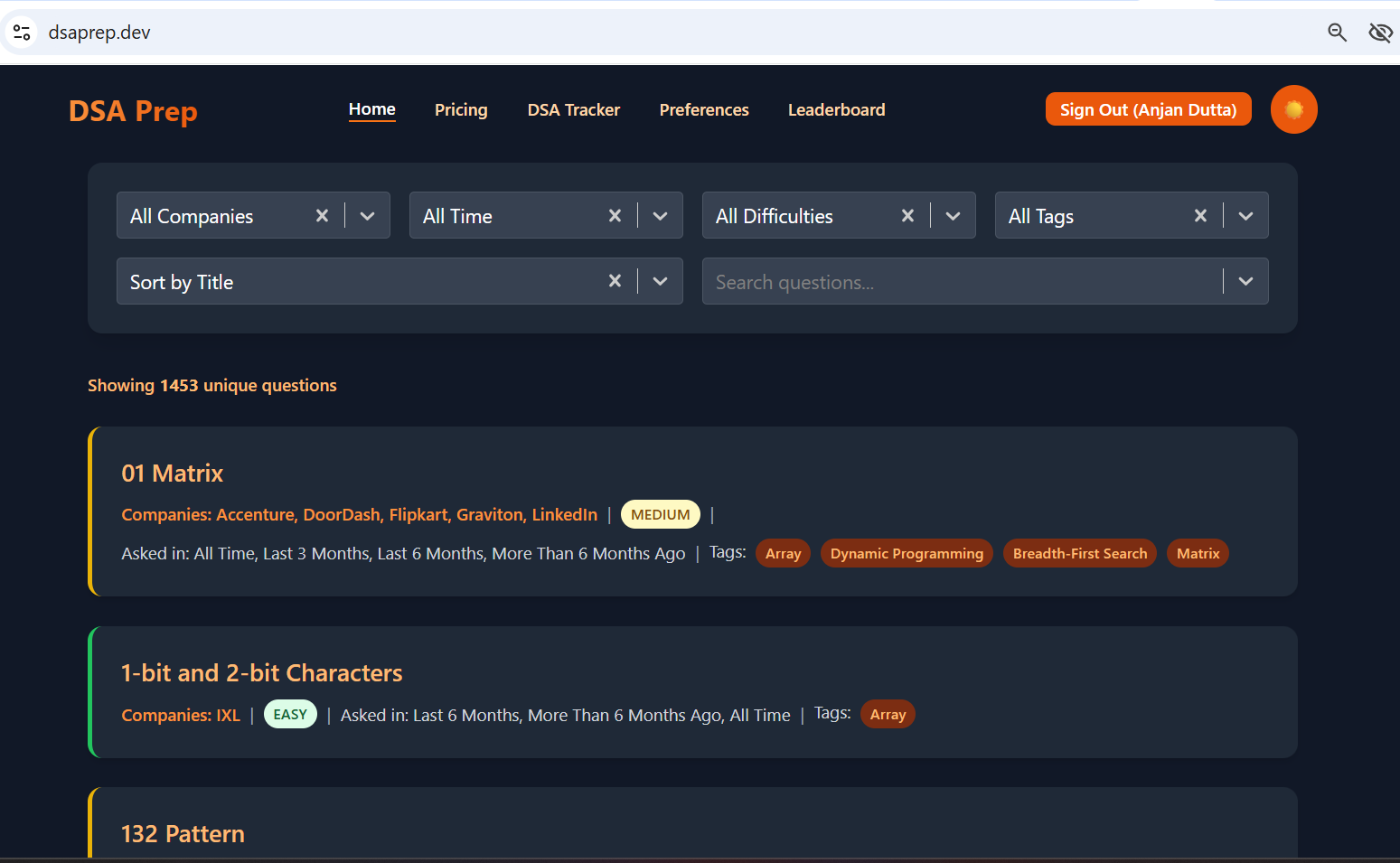
Task: Focus the Search questions input field
Action: 958,282
